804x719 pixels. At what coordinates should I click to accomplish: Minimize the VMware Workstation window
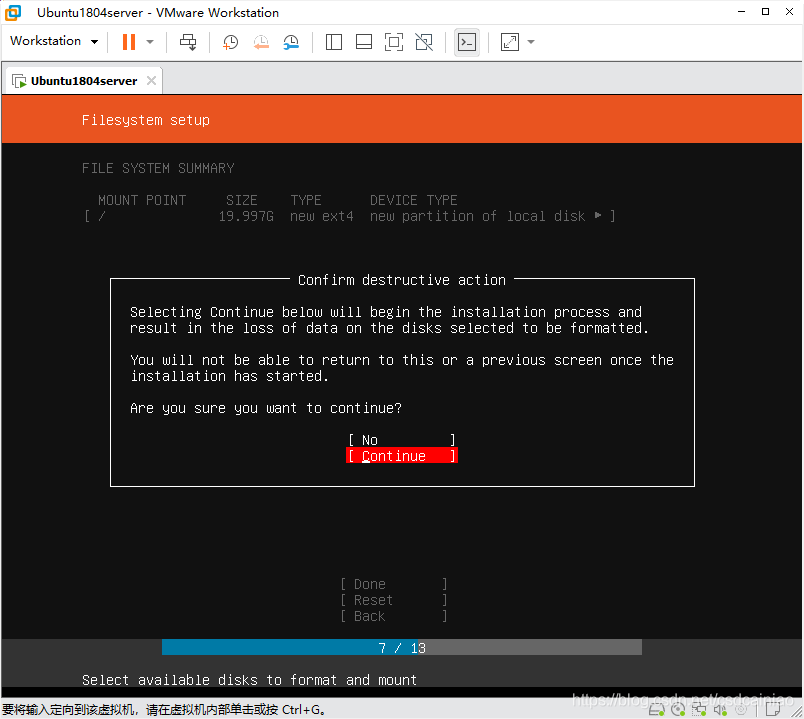pyautogui.click(x=741, y=12)
